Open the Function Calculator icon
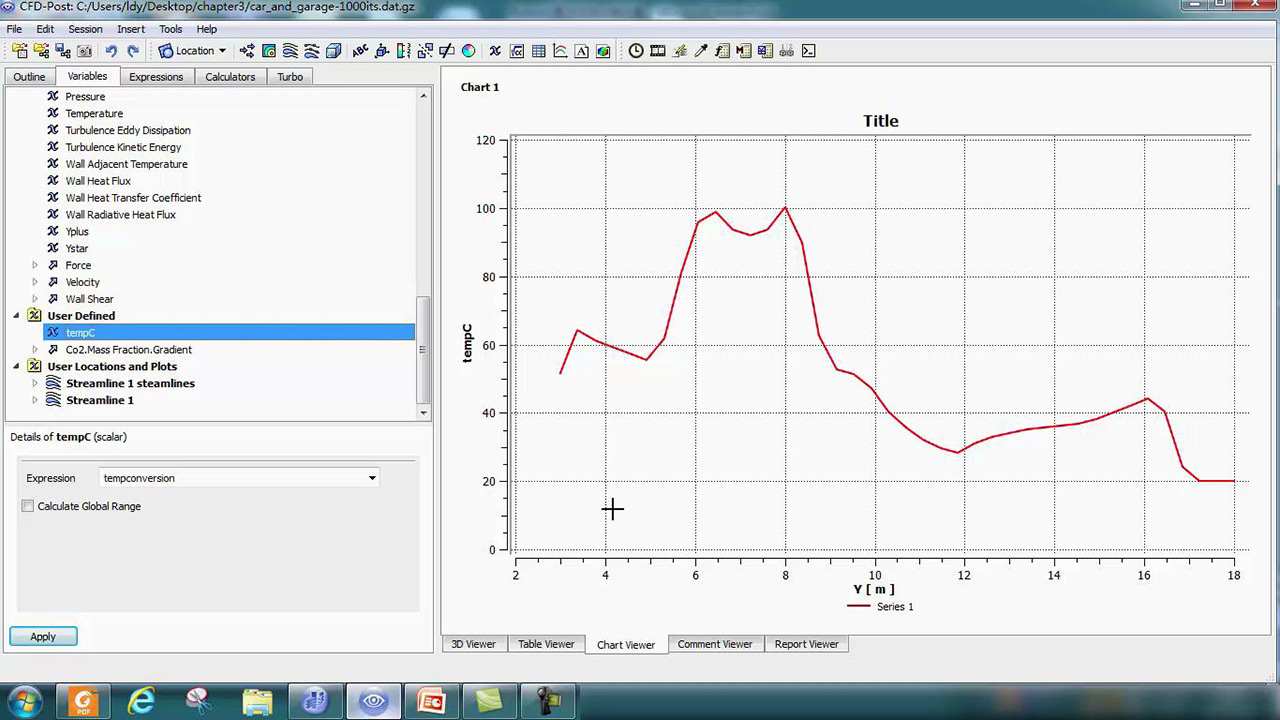The image size is (1280, 720). (x=722, y=51)
